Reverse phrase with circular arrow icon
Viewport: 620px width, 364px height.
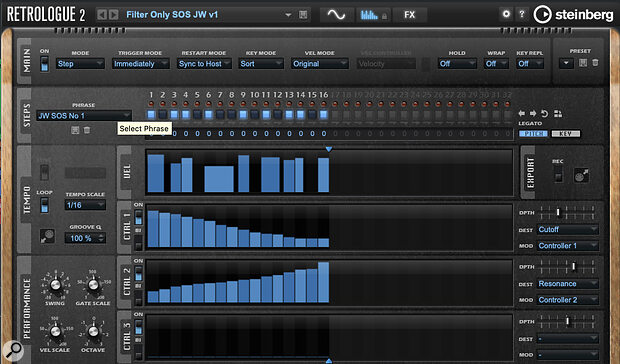[545, 114]
